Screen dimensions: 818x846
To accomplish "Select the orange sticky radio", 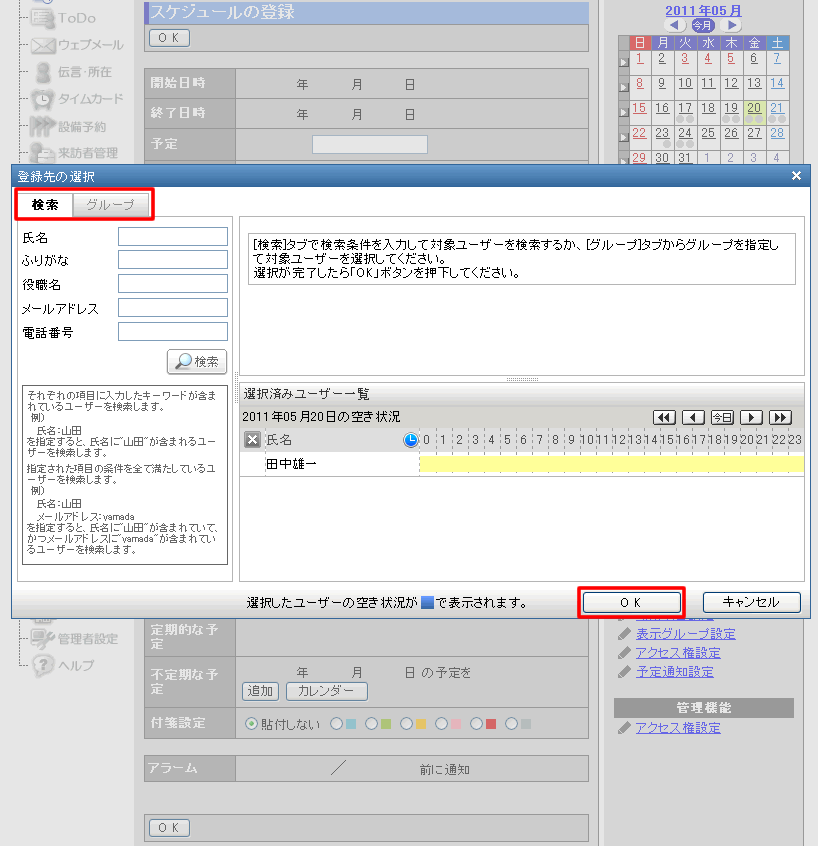I will [x=406, y=724].
